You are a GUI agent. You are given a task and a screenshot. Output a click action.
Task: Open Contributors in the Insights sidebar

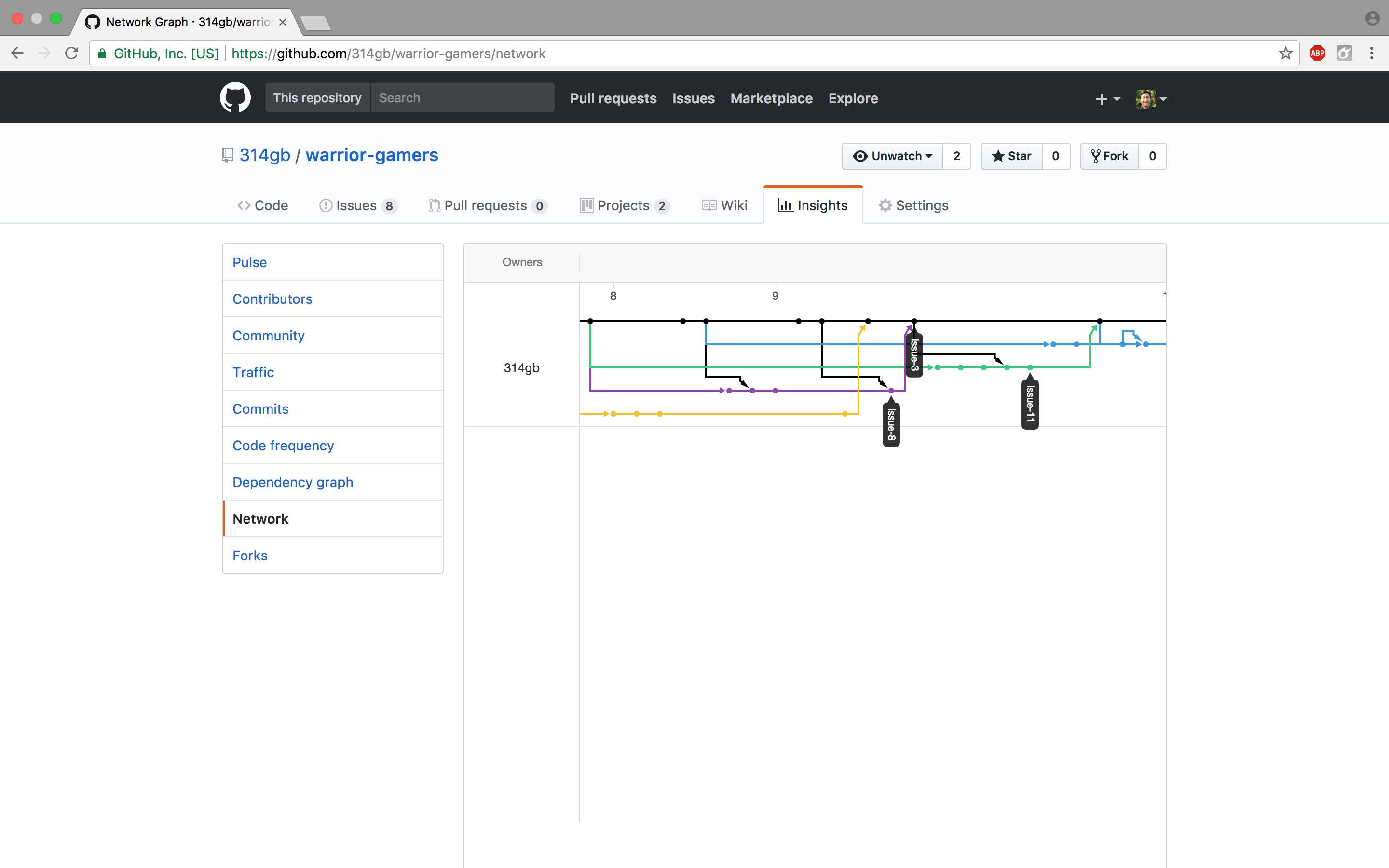pyautogui.click(x=332, y=299)
